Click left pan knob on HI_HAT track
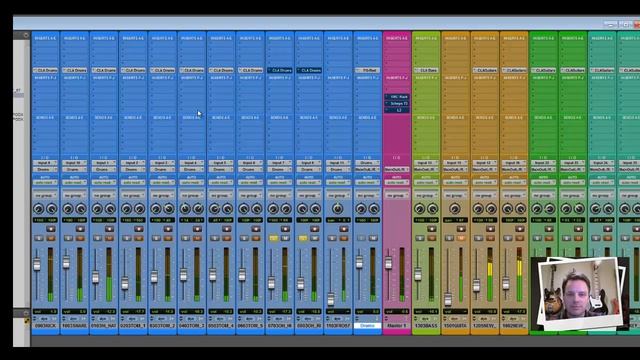Screen dimensions: 640x360 pyautogui.click(x=97, y=209)
